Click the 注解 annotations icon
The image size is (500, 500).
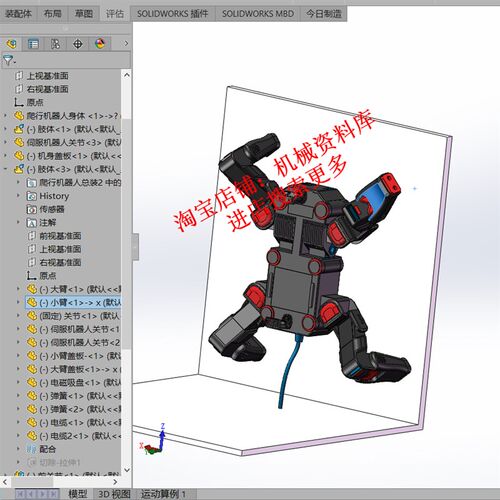click(31, 222)
